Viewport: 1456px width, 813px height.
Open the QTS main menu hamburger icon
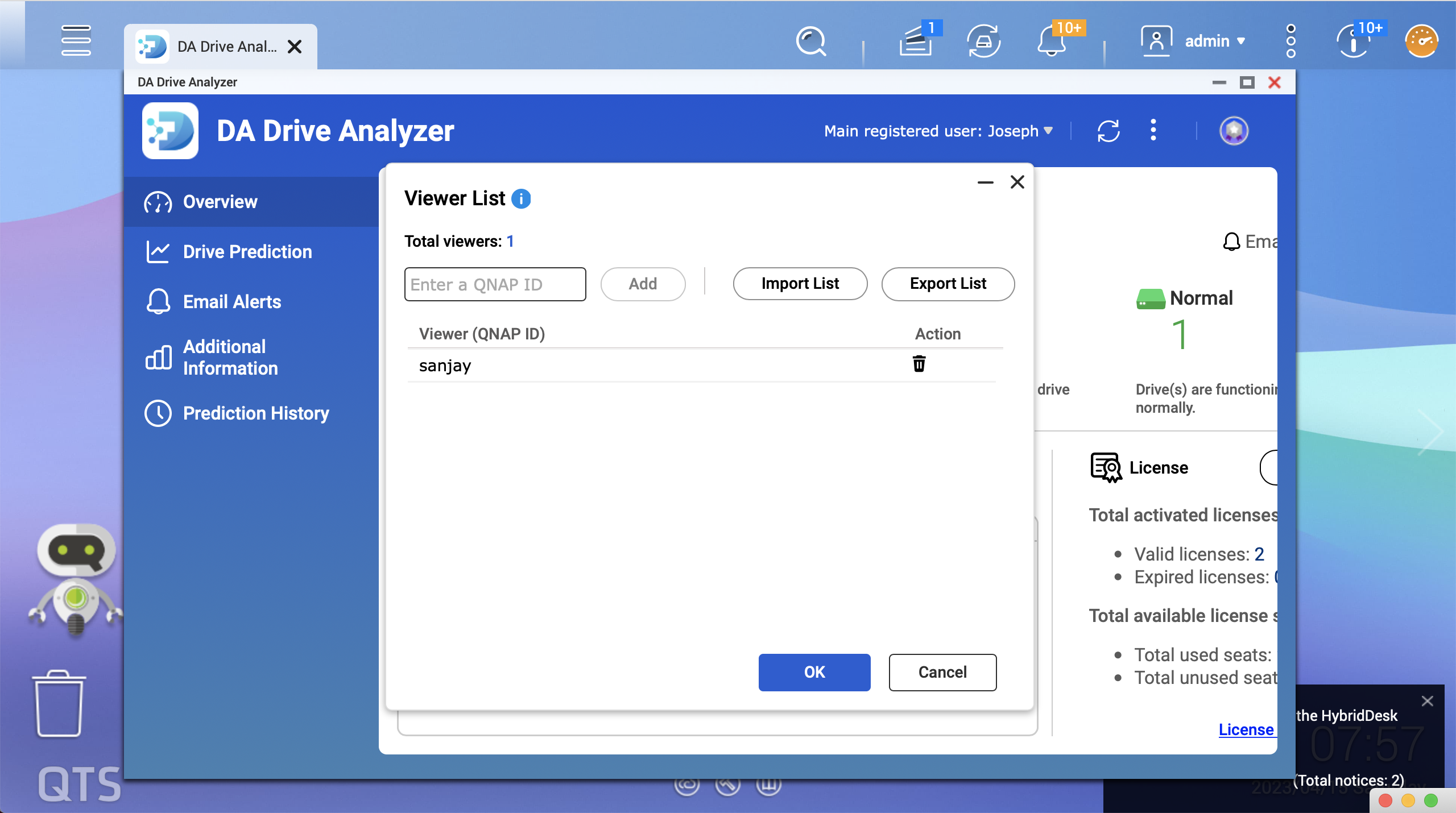click(x=76, y=40)
